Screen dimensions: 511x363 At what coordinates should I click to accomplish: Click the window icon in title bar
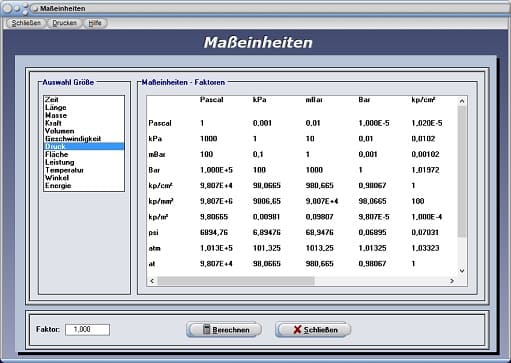35,8
